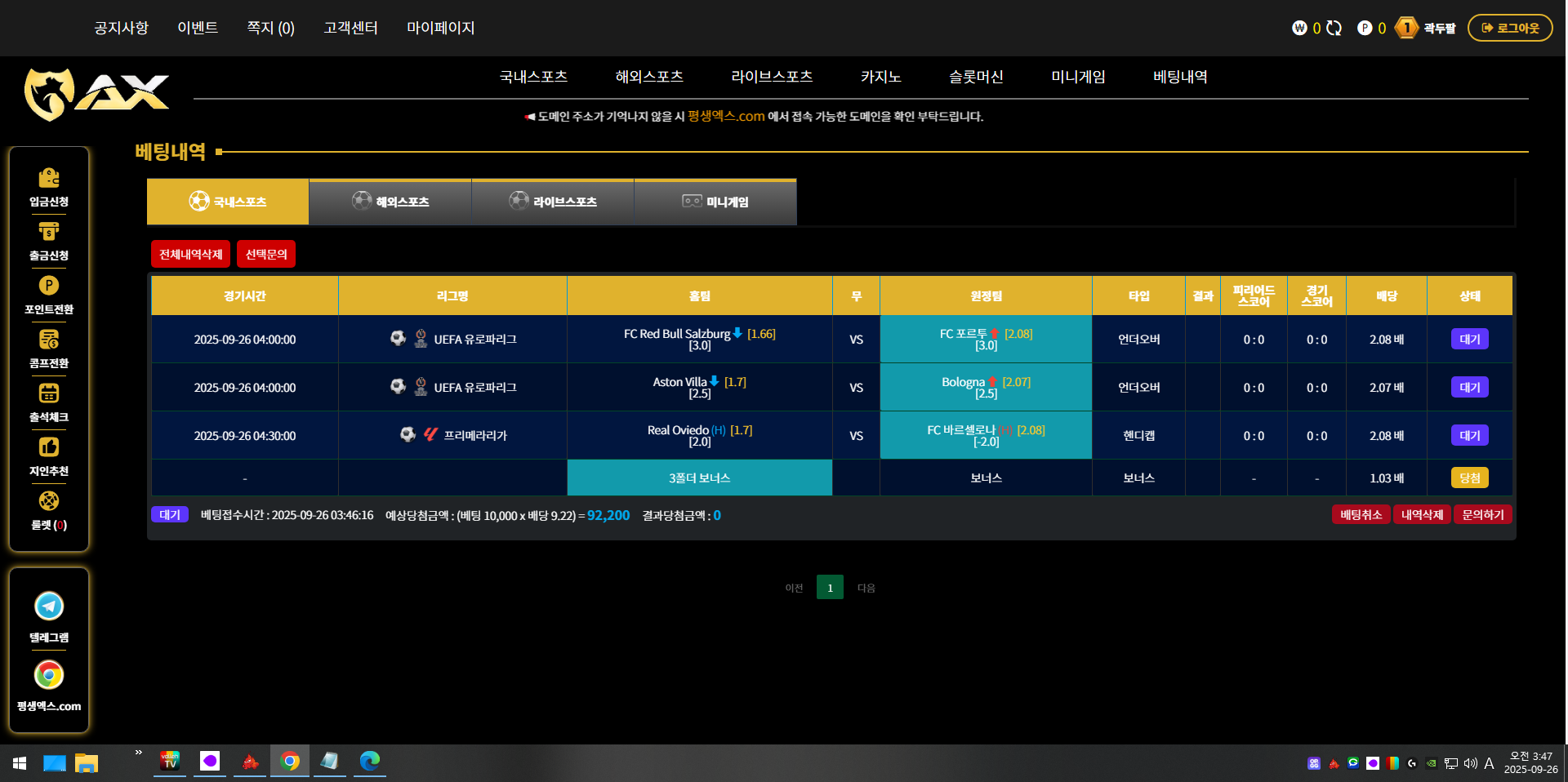Image resolution: width=1568 pixels, height=782 pixels.
Task: Open the 출금신청 withdrawal icon
Action: 49,232
